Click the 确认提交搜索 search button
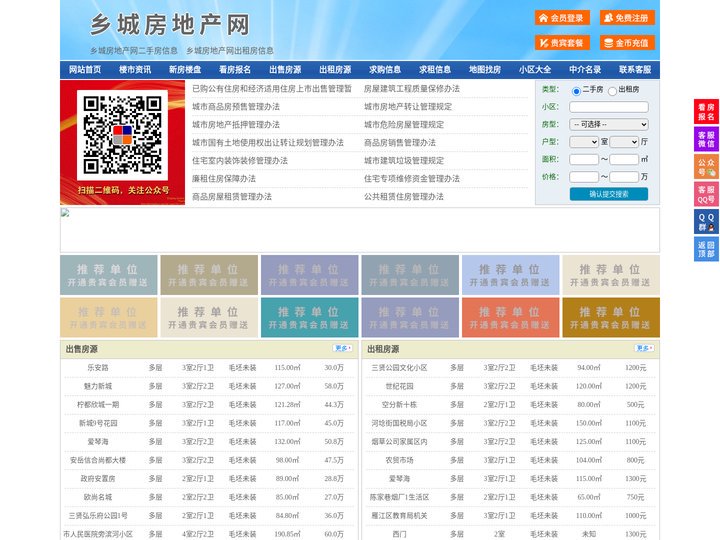This screenshot has height=540, width=720. pyautogui.click(x=609, y=194)
